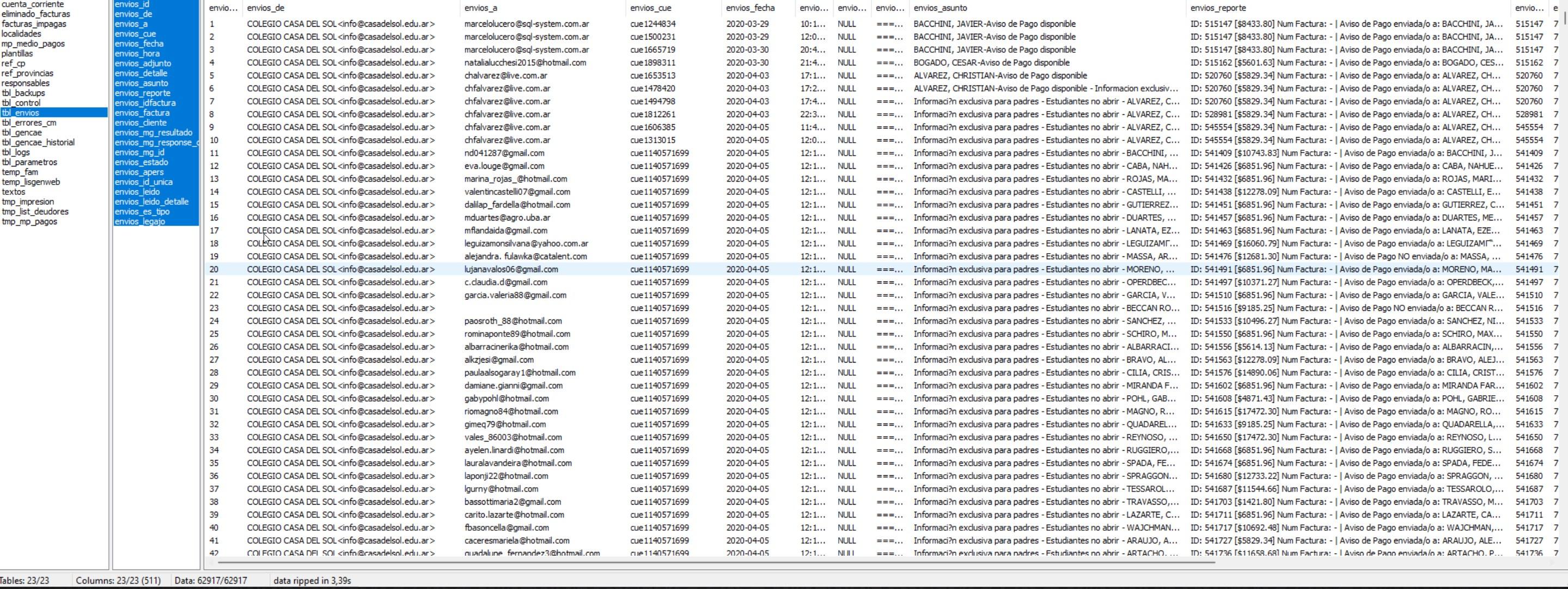Select row 20 with lujanavalos06@gmail.com

click(511, 269)
